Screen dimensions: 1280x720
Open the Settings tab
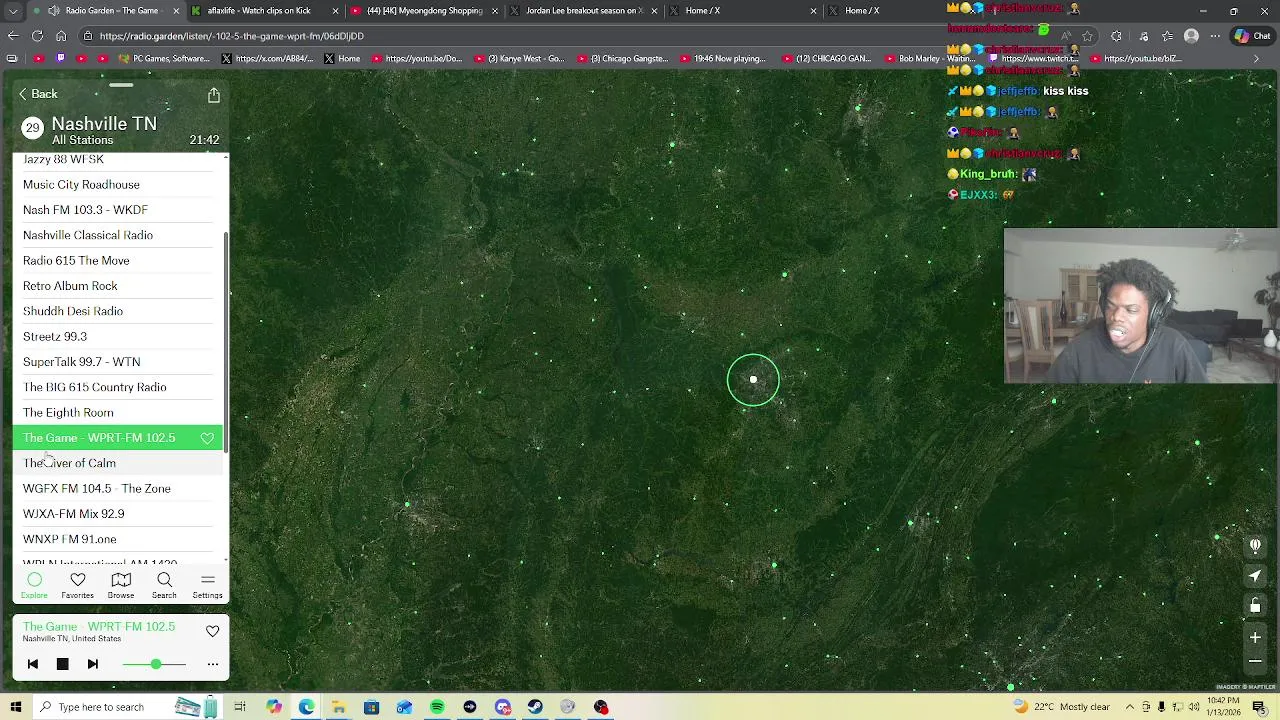point(208,586)
